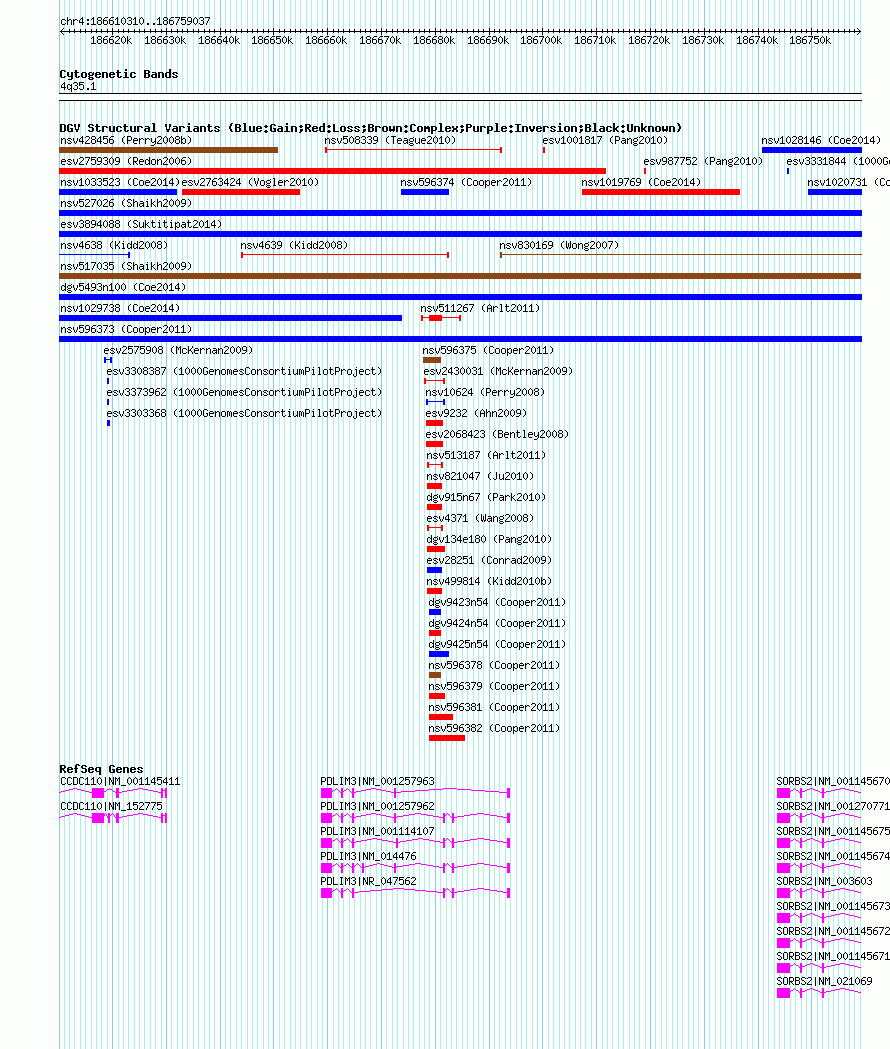Open nsv511267 (Arlt2011) variant
Viewport: 890px width, 1049px height.
(480, 308)
